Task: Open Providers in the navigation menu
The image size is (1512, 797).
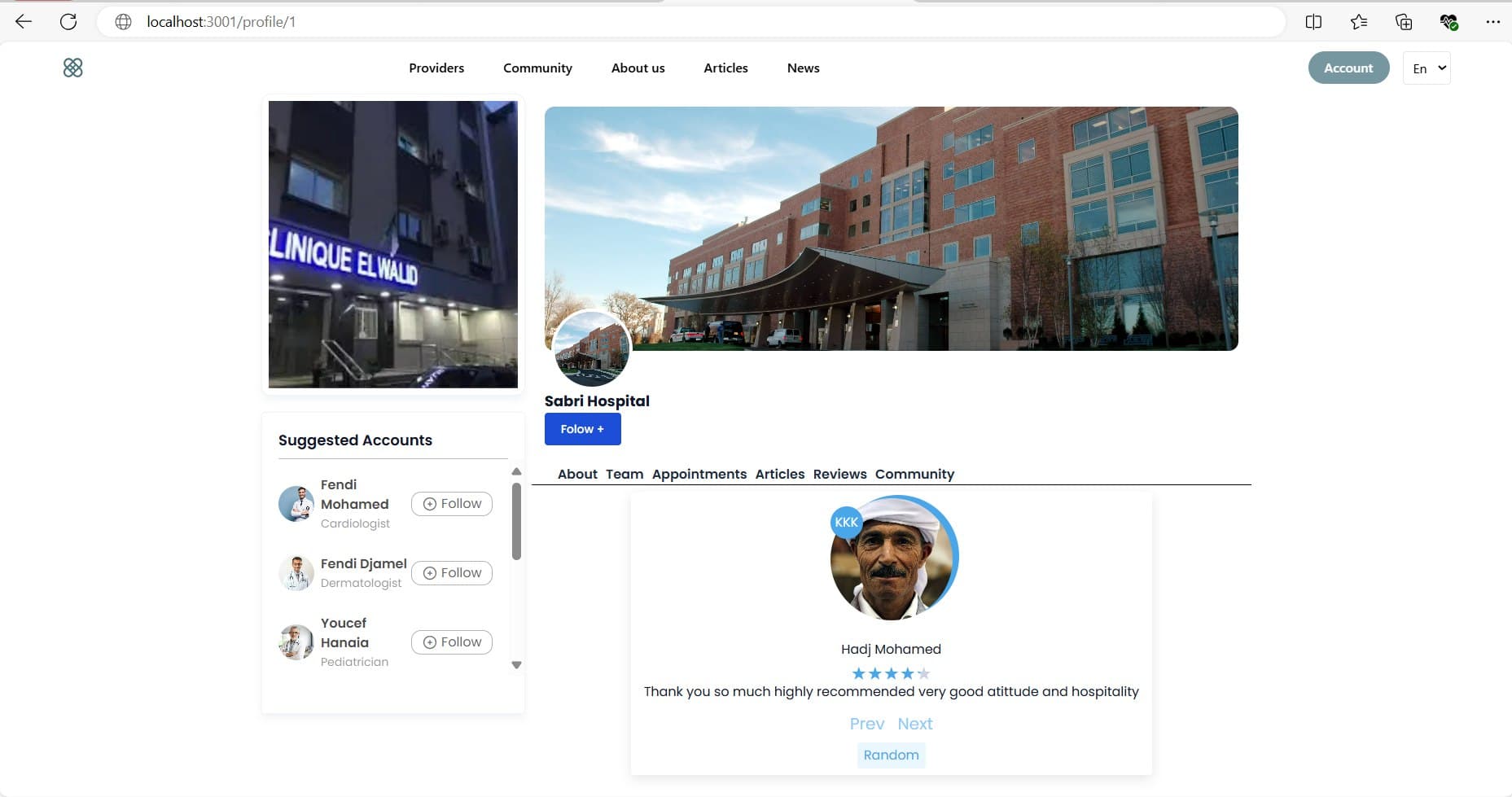Action: point(436,68)
